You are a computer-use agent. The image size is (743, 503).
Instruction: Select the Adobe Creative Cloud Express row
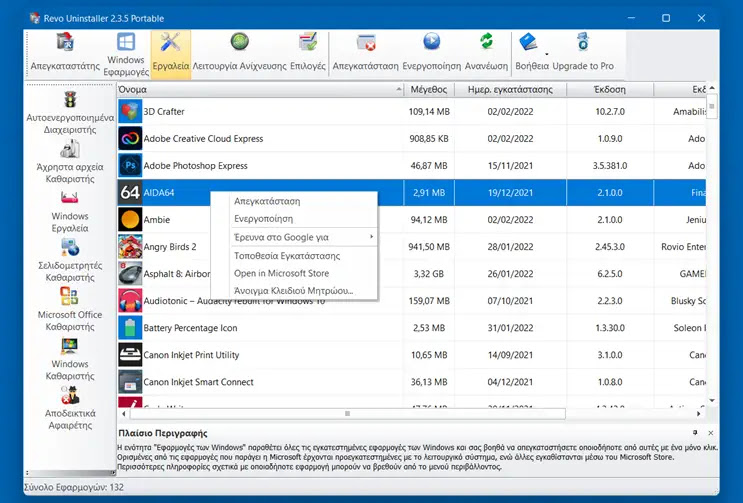[x=411, y=139]
